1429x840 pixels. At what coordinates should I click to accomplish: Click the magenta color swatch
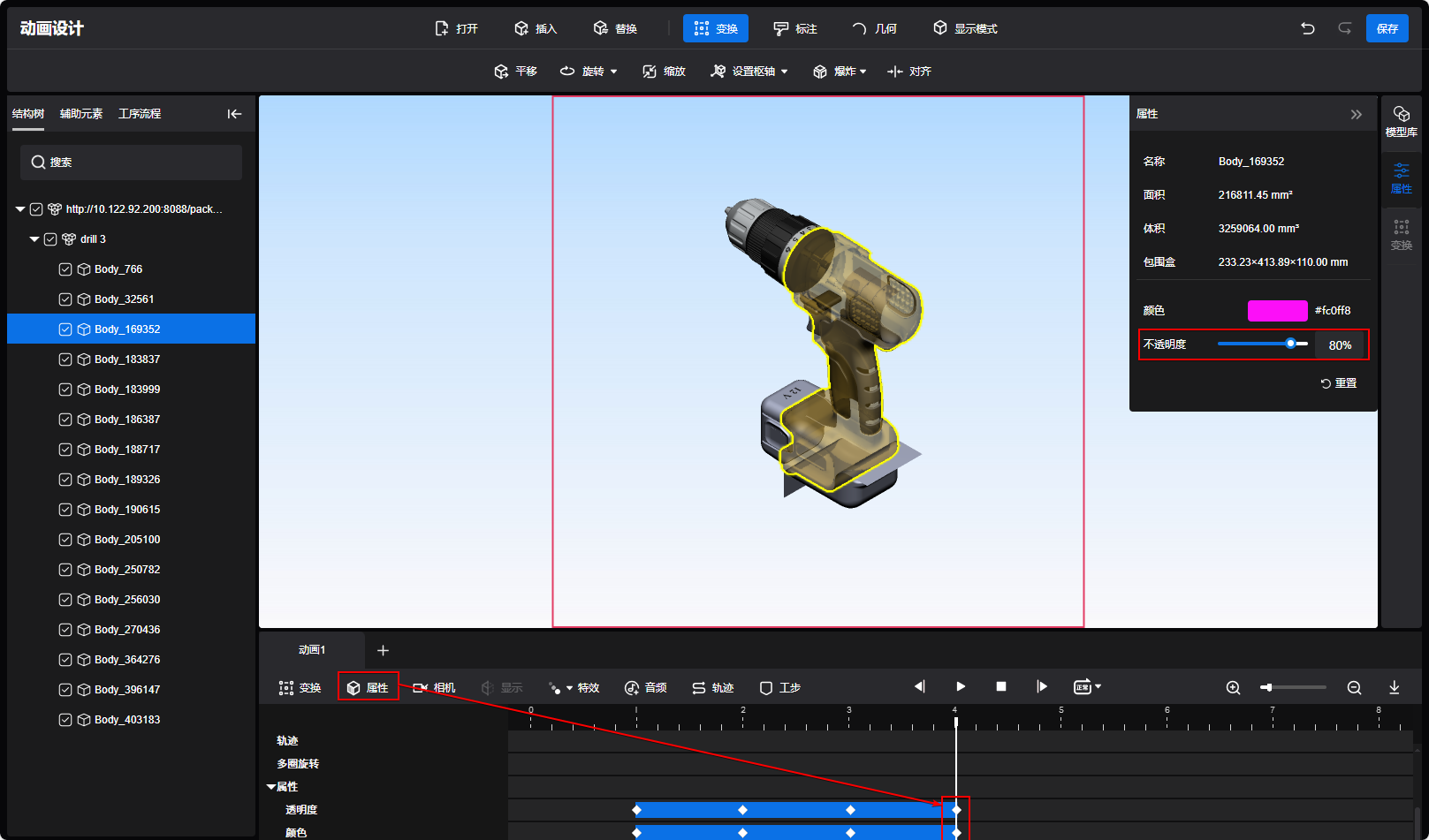pos(1277,311)
